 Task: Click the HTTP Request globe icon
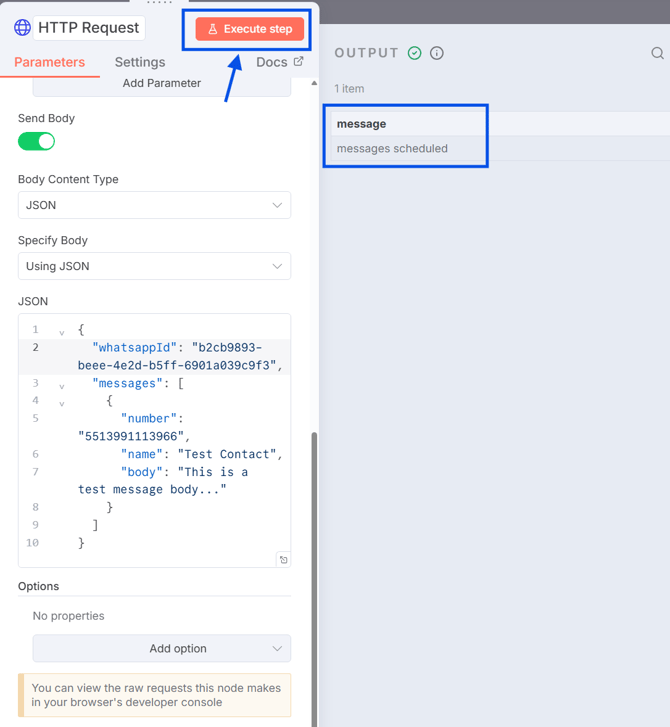[22, 28]
